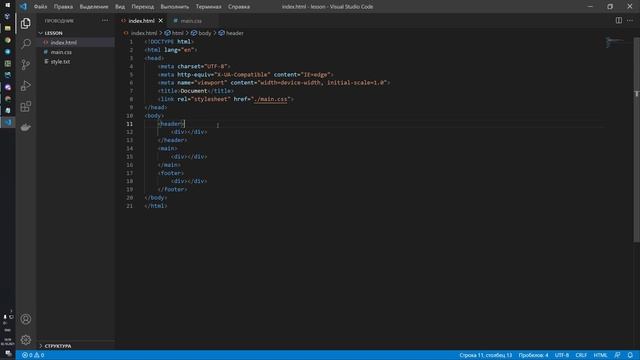Viewport: 640px width, 360px height.
Task: Change the UTF-8 encoding in status bar
Action: pos(562,355)
